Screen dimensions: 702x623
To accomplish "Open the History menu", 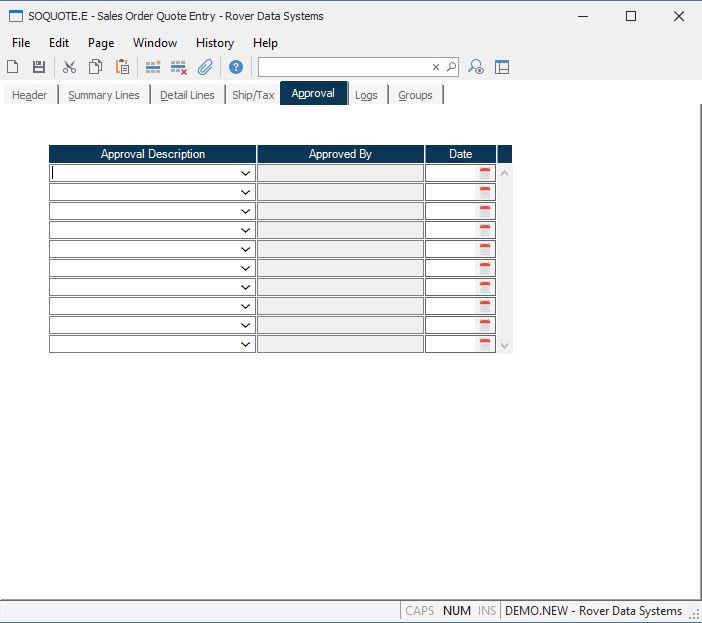I will tap(214, 43).
